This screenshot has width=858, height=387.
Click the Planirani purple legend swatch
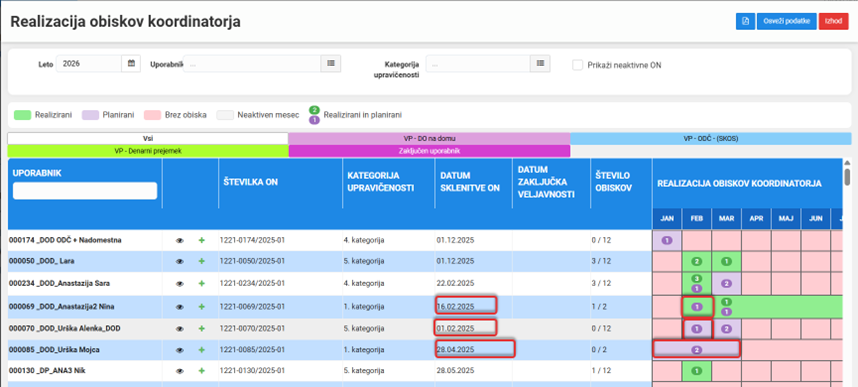pos(90,115)
